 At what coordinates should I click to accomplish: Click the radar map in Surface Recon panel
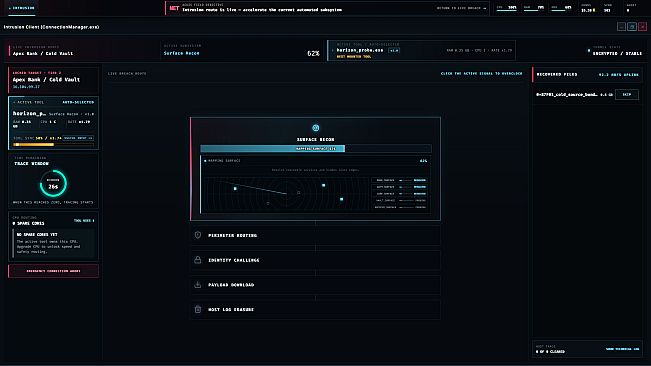click(286, 193)
